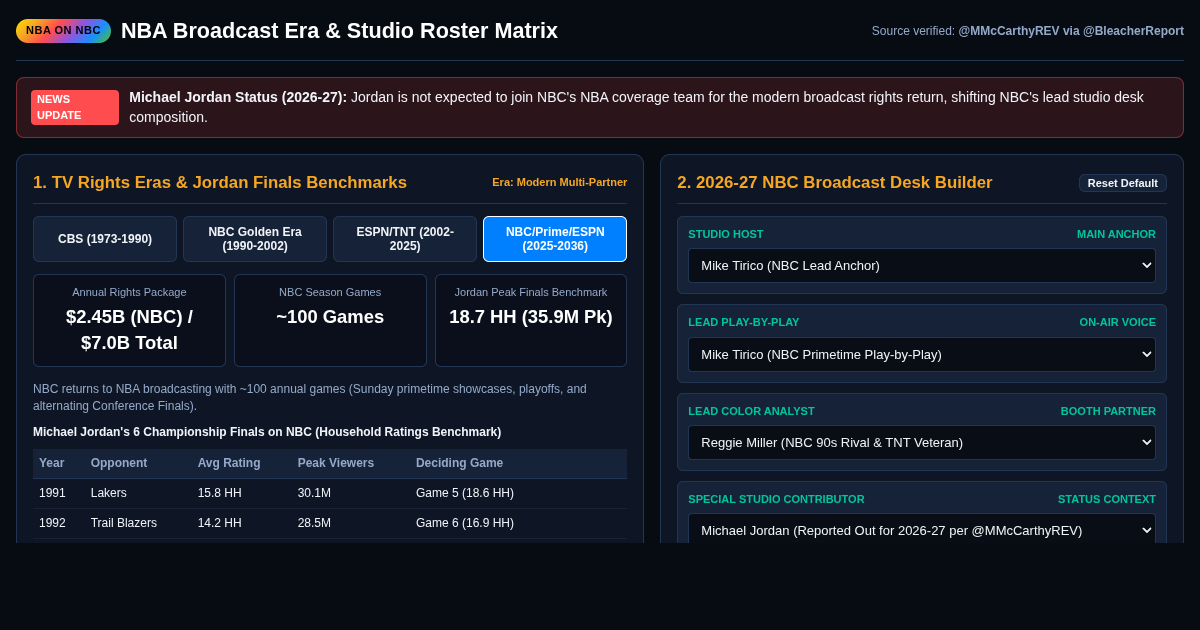The width and height of the screenshot is (1200, 630).
Task: Click the NBC Season Games card
Action: [330, 321]
